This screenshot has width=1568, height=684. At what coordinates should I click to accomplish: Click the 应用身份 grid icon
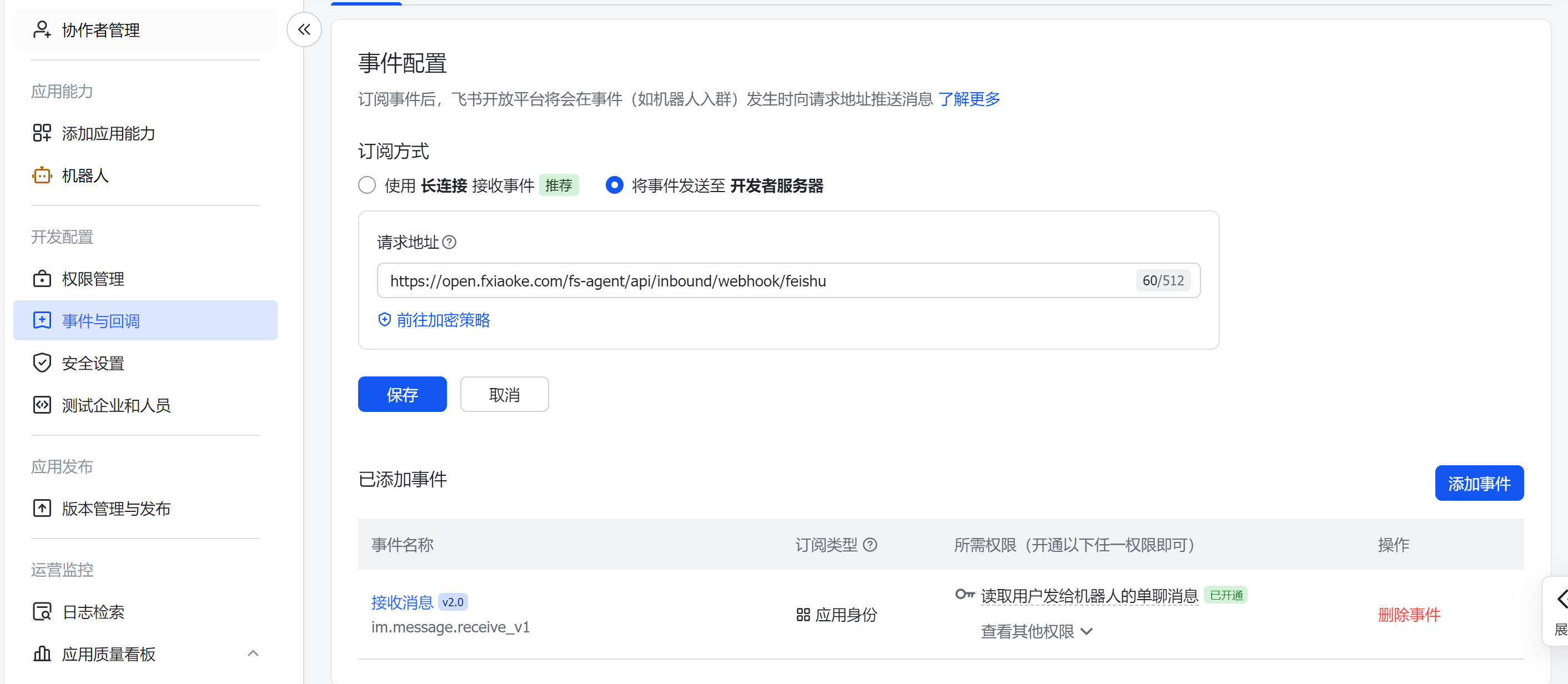point(803,615)
